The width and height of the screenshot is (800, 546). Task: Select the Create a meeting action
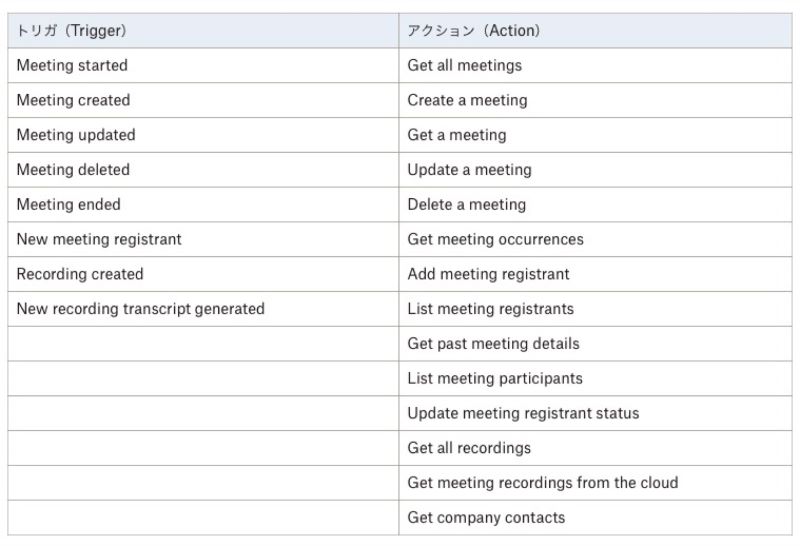click(595, 100)
